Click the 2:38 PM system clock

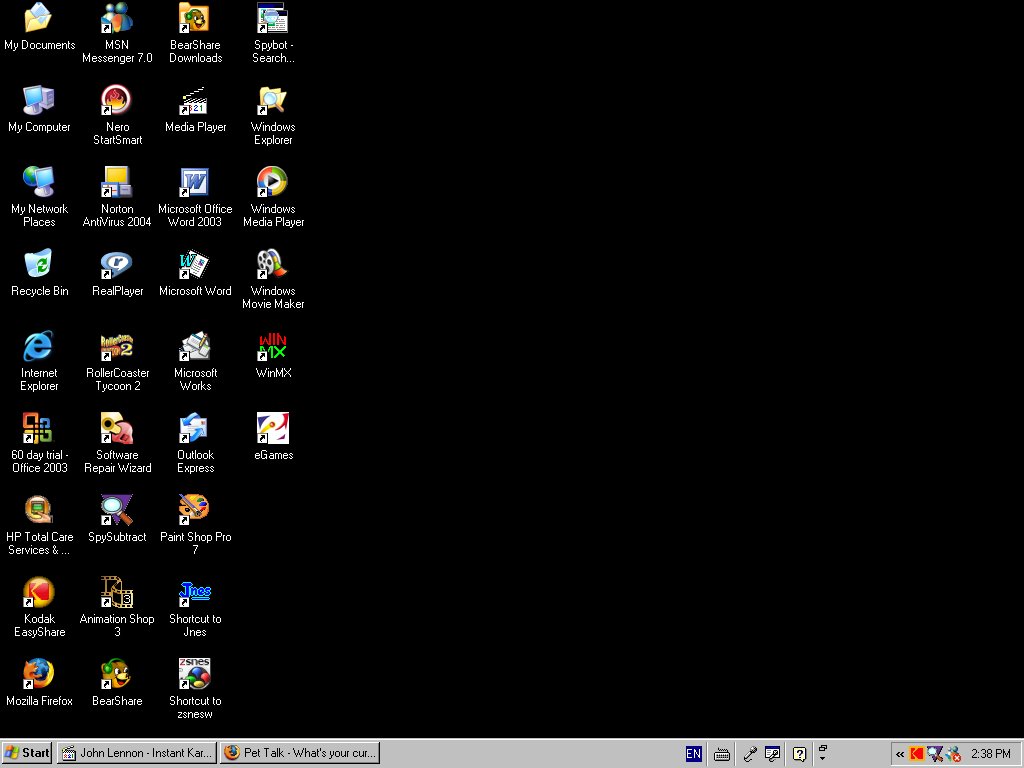pyautogui.click(x=991, y=754)
